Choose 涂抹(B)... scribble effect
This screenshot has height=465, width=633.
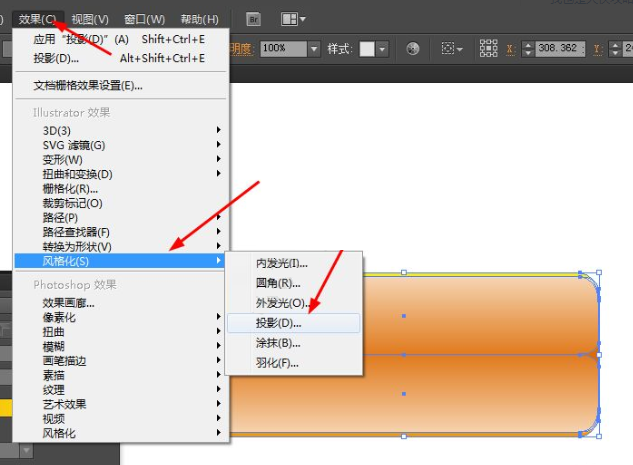[293, 343]
